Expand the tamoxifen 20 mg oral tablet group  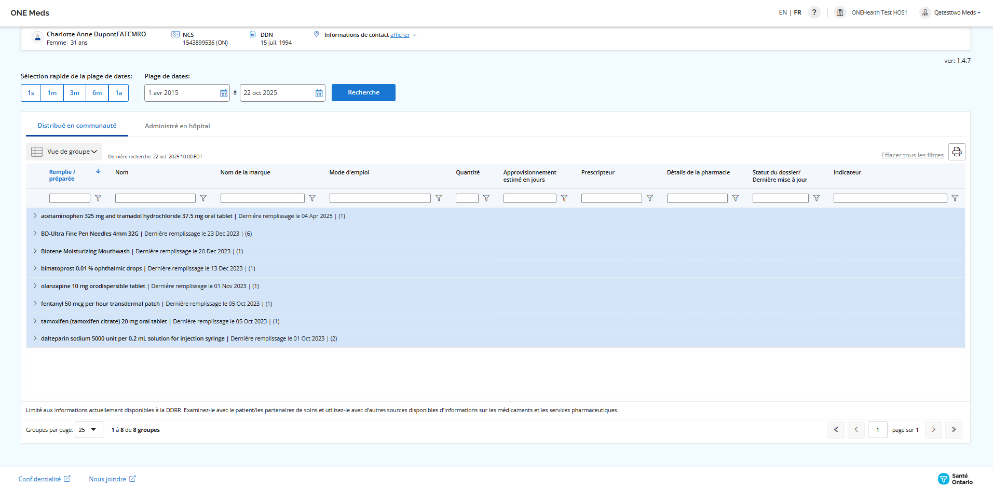(35, 321)
